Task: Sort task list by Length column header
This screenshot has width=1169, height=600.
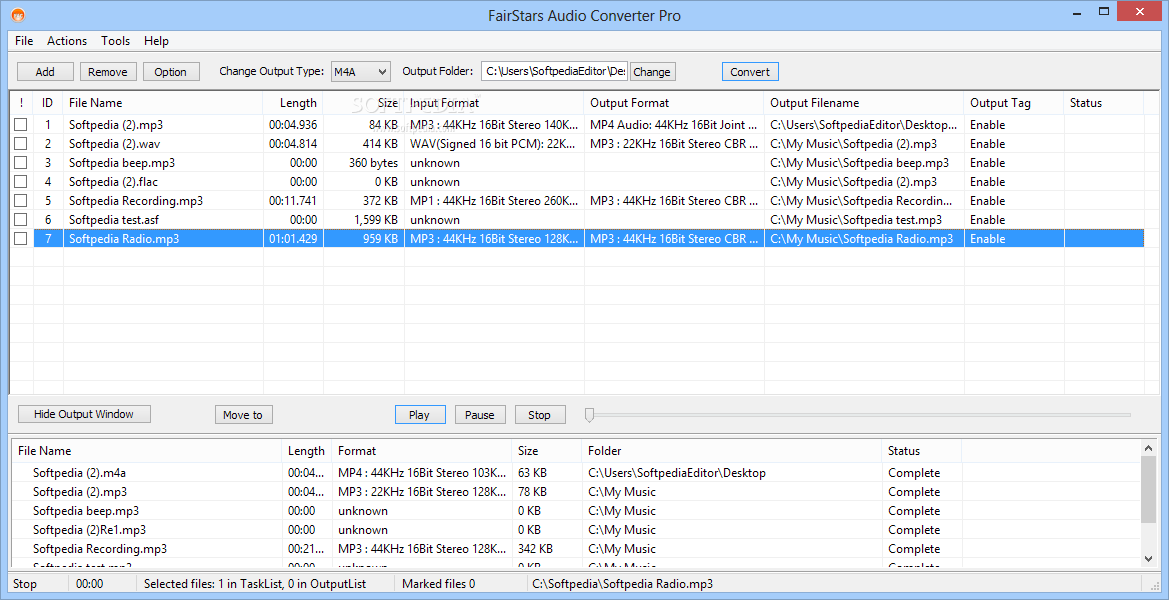Action: click(x=294, y=103)
